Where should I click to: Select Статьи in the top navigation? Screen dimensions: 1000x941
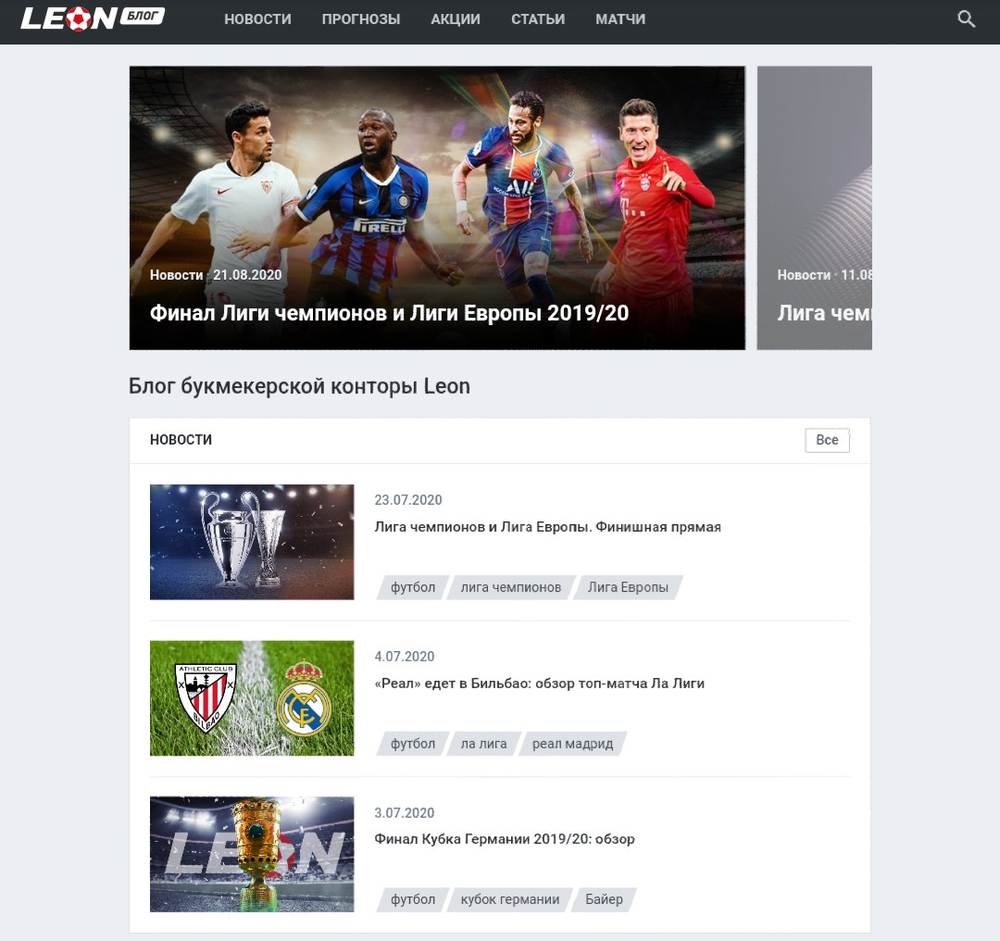tap(538, 19)
